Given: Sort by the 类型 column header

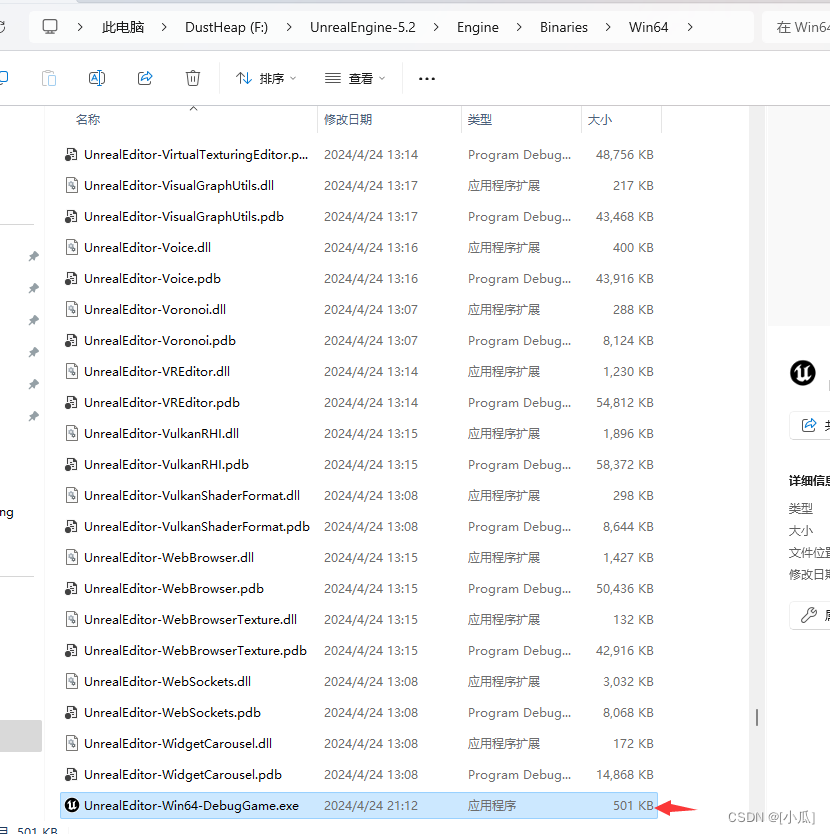Looking at the screenshot, I should [479, 120].
